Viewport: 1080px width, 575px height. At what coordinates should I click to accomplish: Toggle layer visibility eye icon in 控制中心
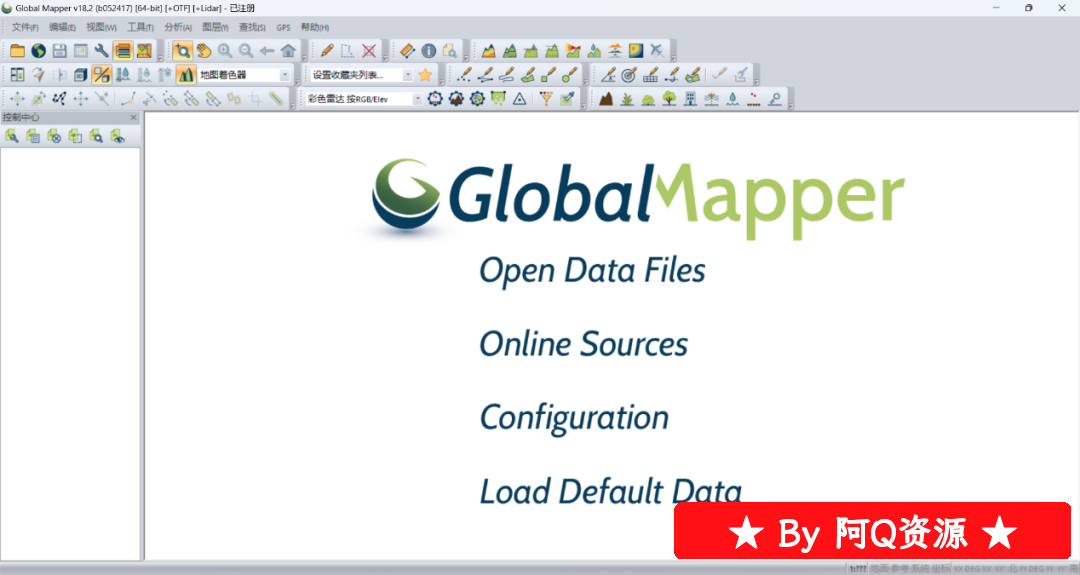point(118,136)
